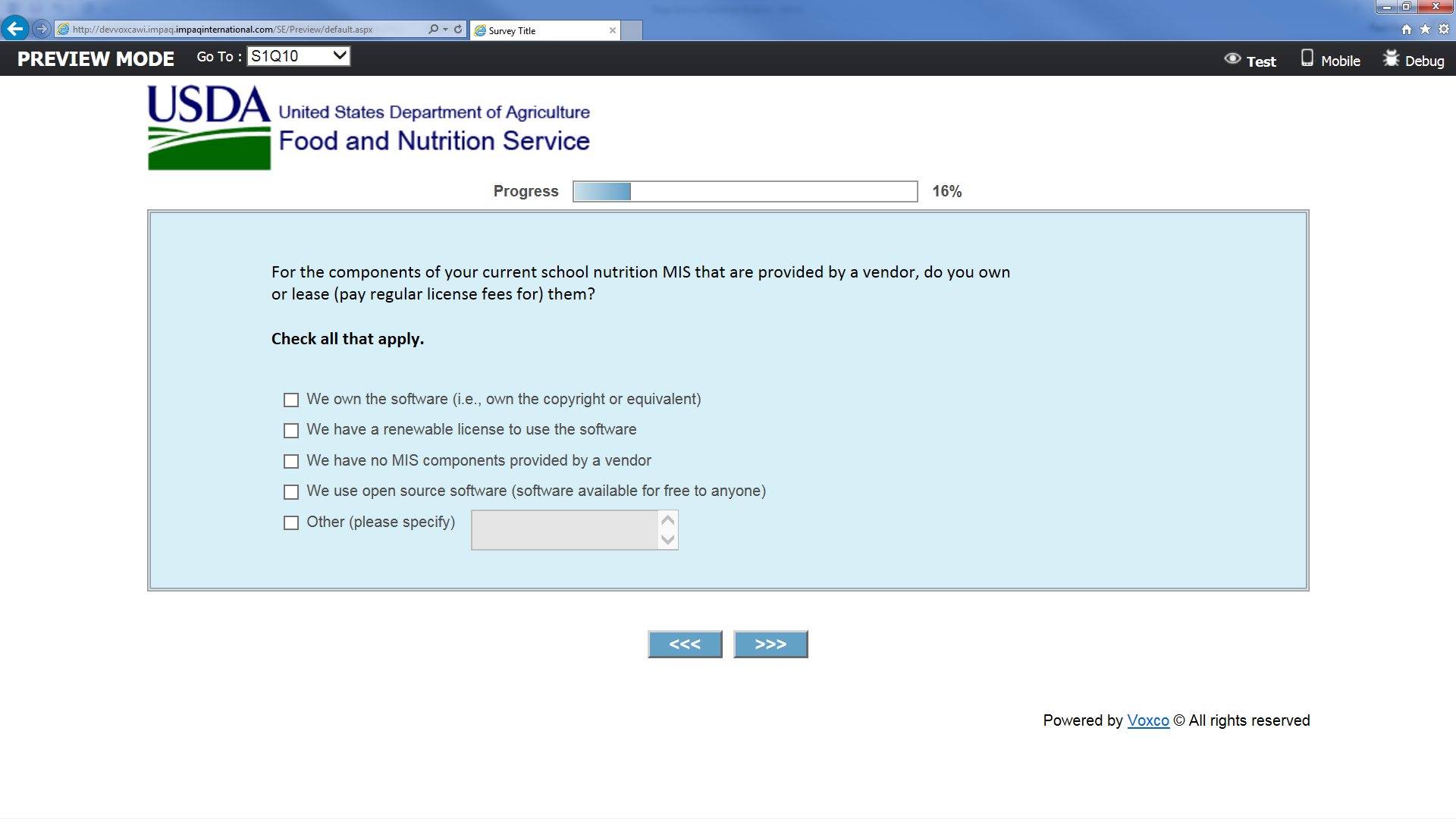Click the Test eye icon
Image resolution: width=1456 pixels, height=819 pixels.
pos(1232,59)
